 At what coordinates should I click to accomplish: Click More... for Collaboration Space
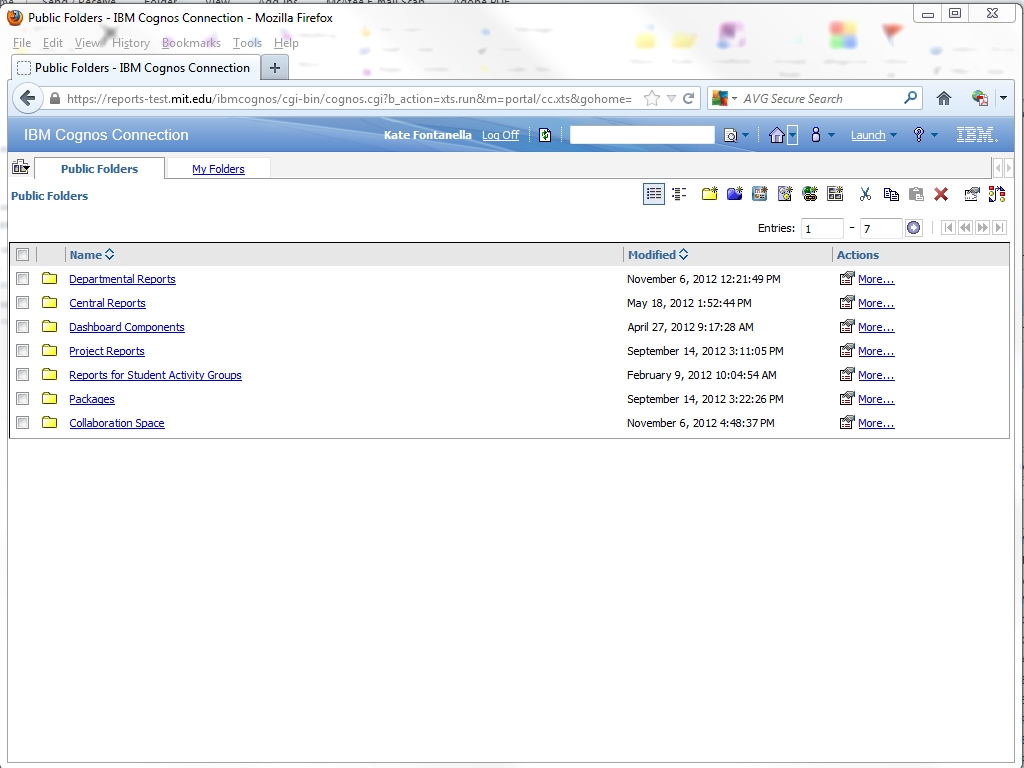pyautogui.click(x=875, y=423)
